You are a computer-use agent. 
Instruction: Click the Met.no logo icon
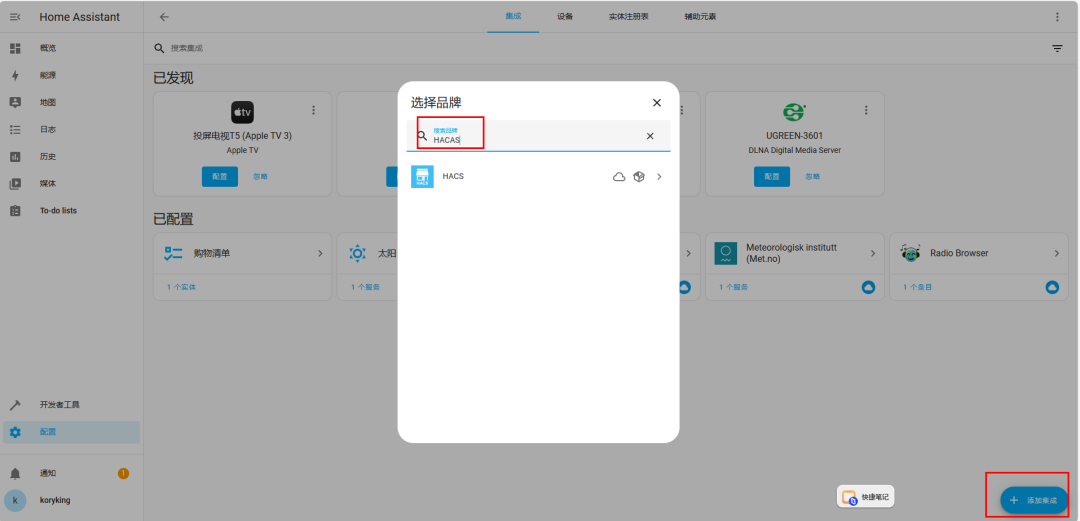726,254
